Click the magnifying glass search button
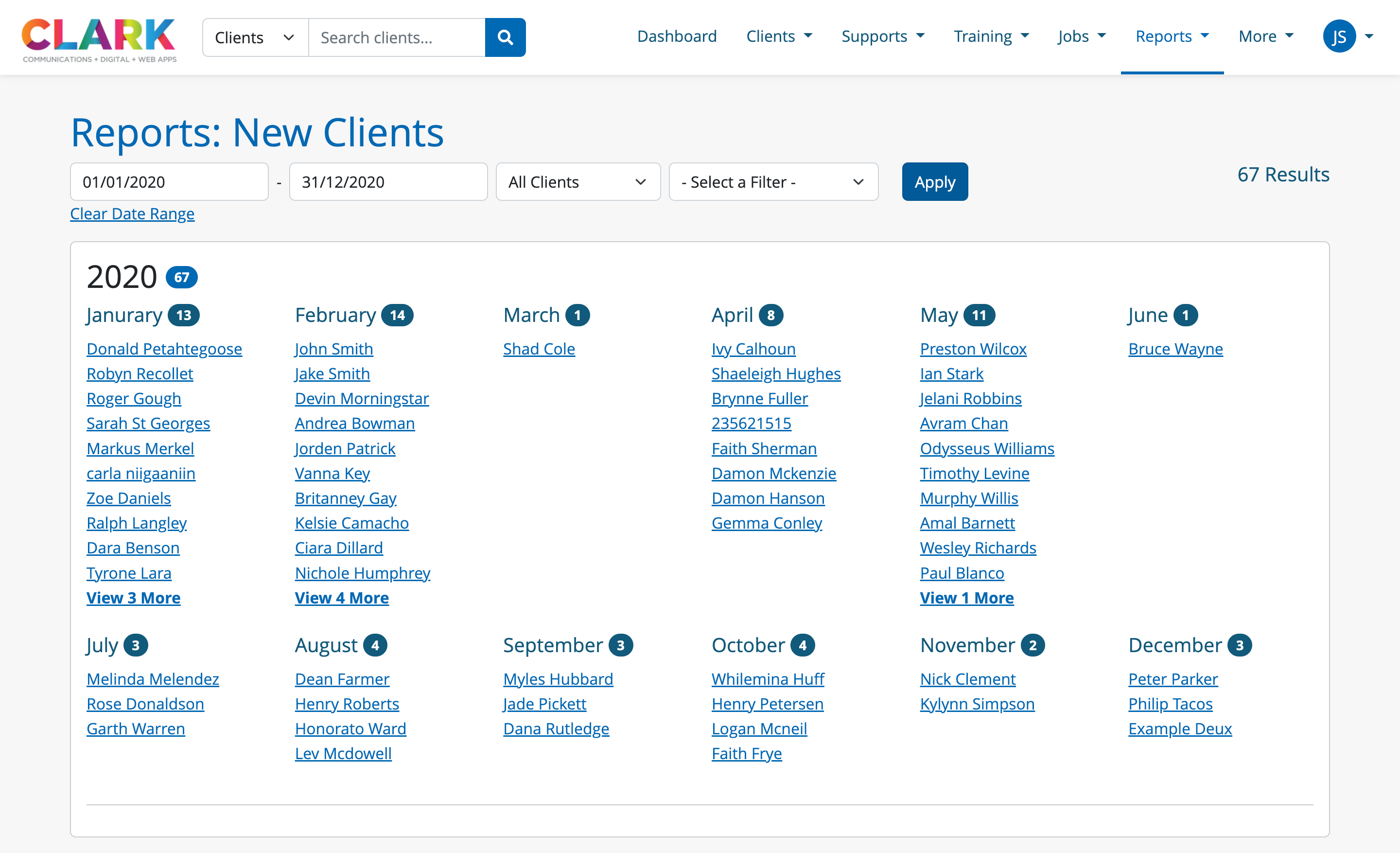The height and width of the screenshot is (853, 1400). [x=505, y=37]
